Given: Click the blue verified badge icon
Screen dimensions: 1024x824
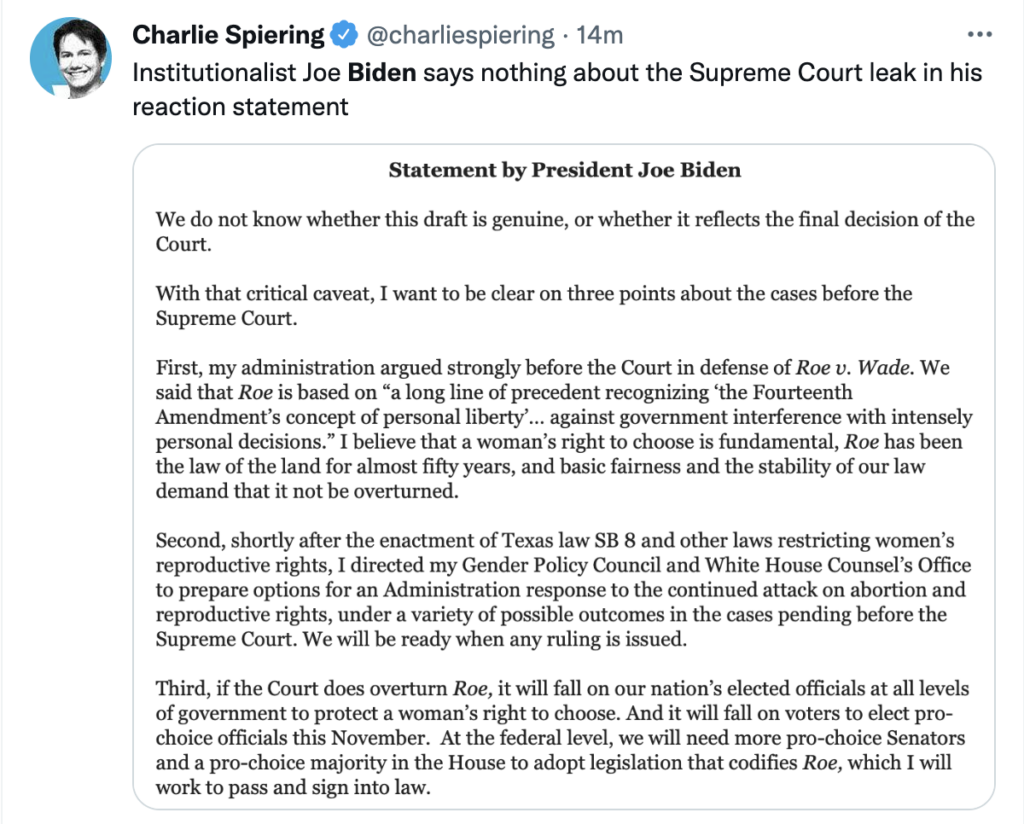Looking at the screenshot, I should coord(344,35).
